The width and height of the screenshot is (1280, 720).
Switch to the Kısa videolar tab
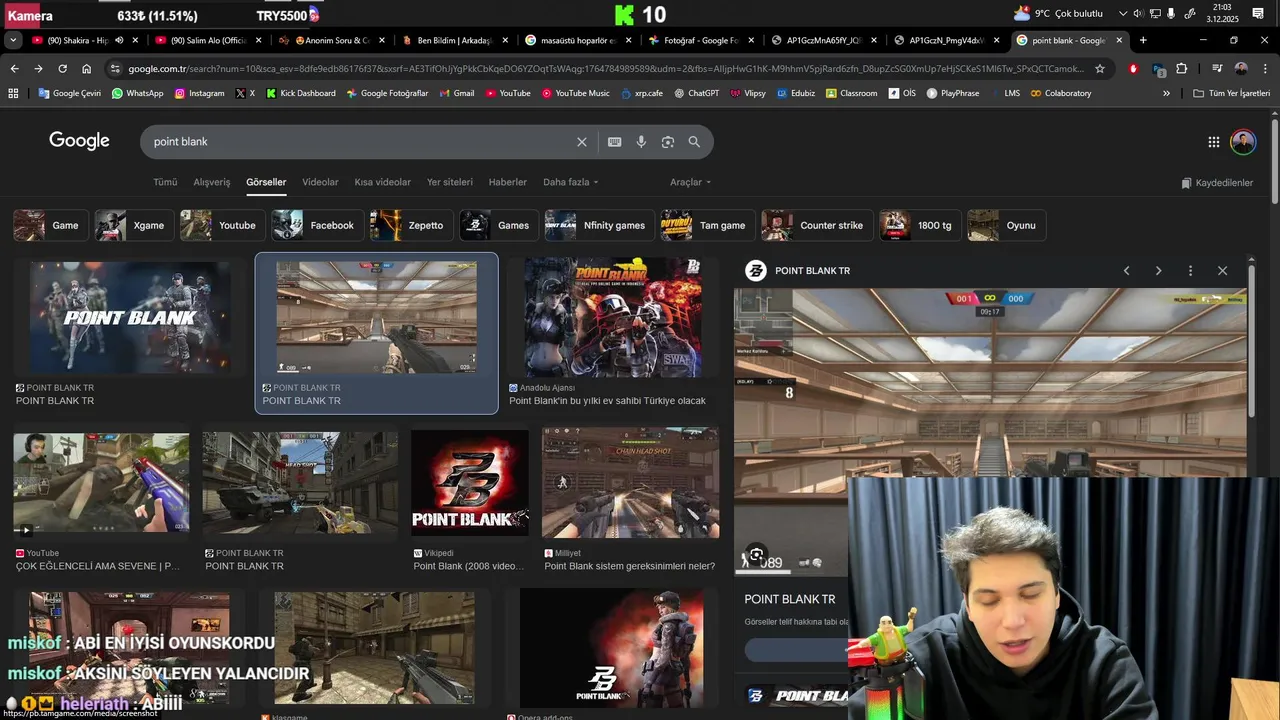(382, 182)
